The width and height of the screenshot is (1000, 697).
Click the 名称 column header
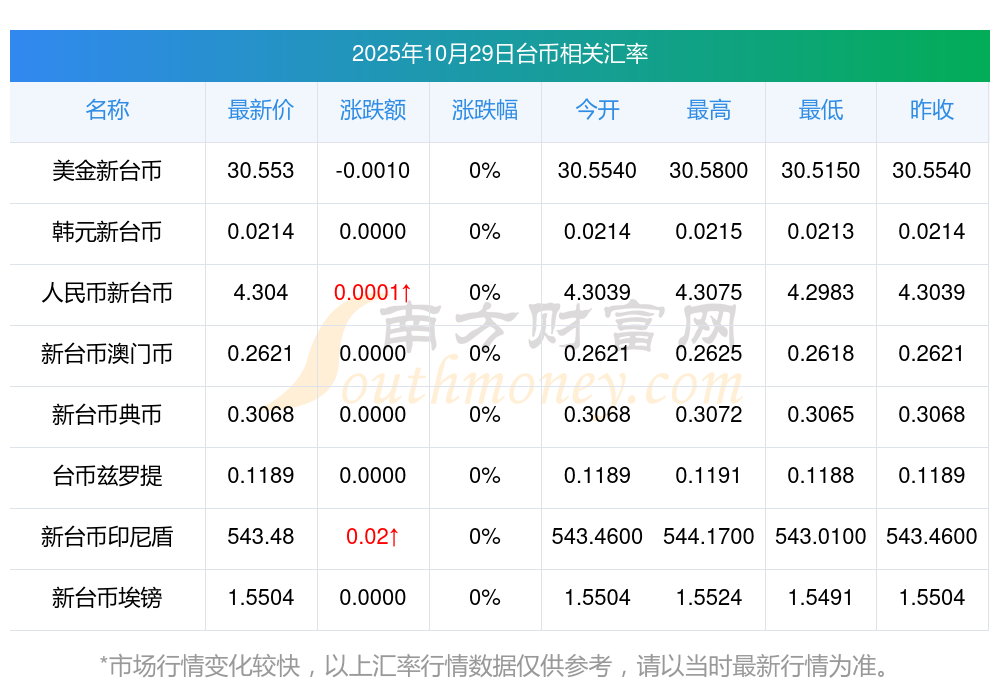coord(107,110)
